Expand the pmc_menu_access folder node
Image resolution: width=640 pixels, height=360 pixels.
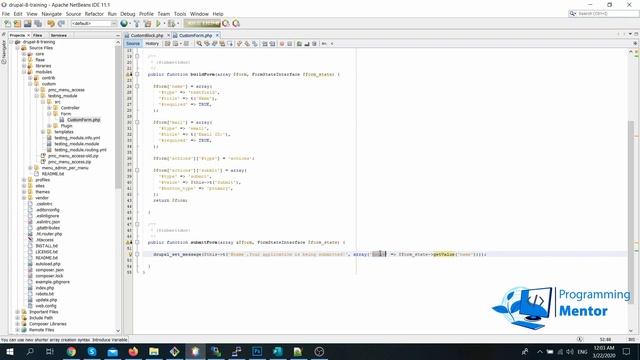(x=36, y=90)
